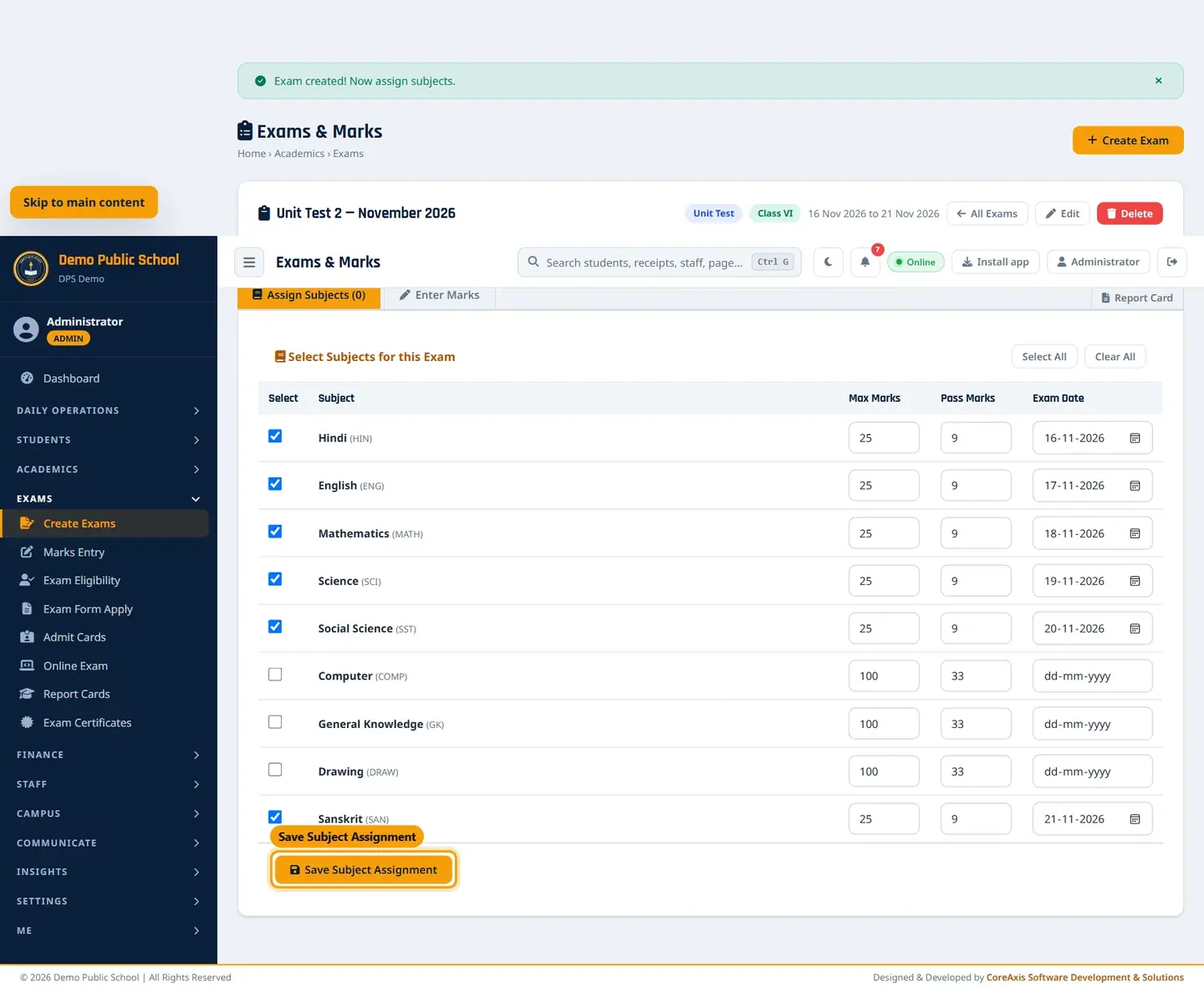This screenshot has height=988, width=1204.
Task: Collapse the Exams sidebar section
Action: coord(109,499)
